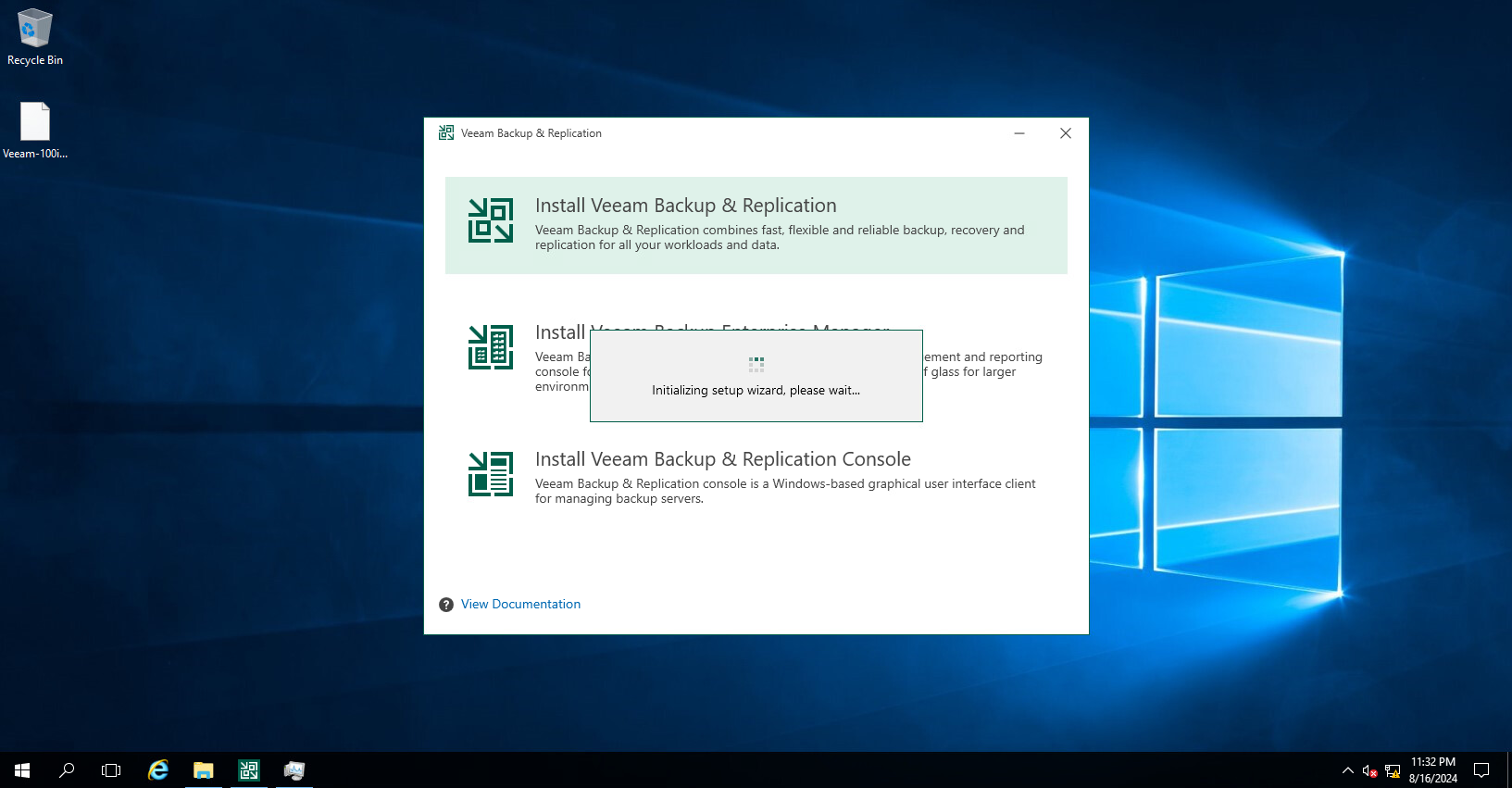Open the Recycle Bin desktop icon
This screenshot has width=1512, height=788.
(x=35, y=38)
